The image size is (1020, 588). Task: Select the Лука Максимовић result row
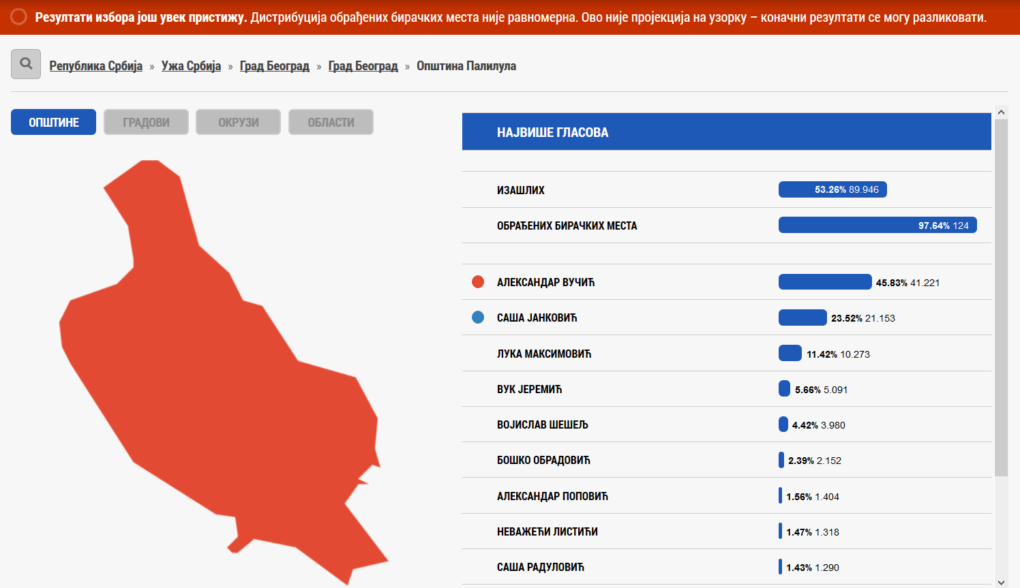[726, 354]
